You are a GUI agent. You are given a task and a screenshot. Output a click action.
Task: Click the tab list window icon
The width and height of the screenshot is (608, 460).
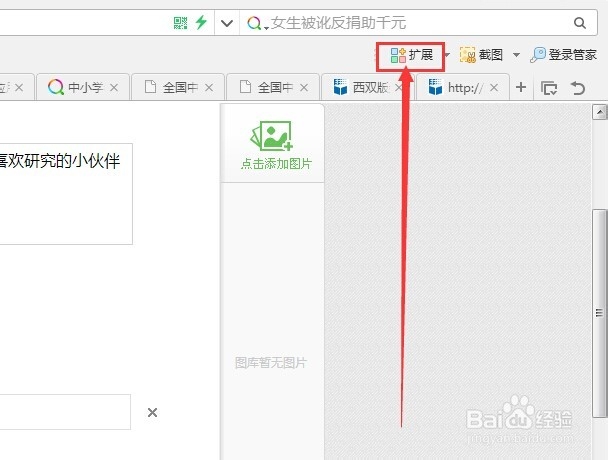click(x=549, y=88)
